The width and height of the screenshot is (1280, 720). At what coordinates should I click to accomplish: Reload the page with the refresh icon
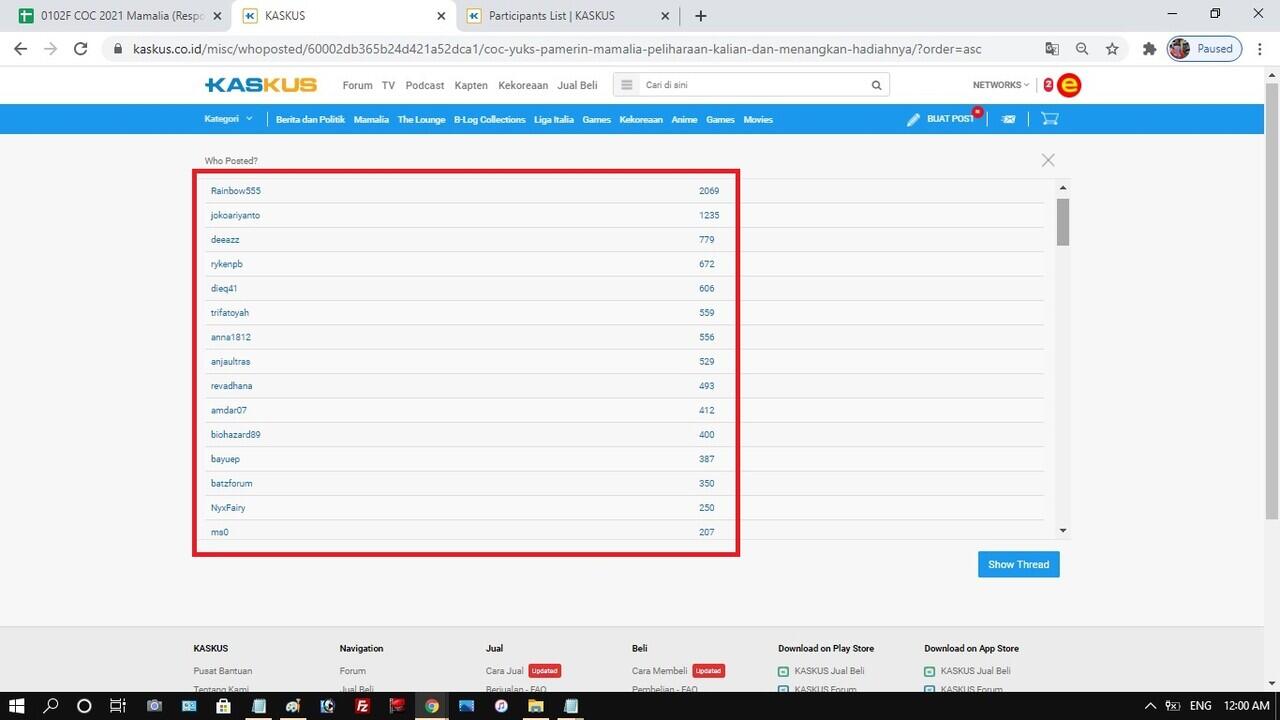81,48
